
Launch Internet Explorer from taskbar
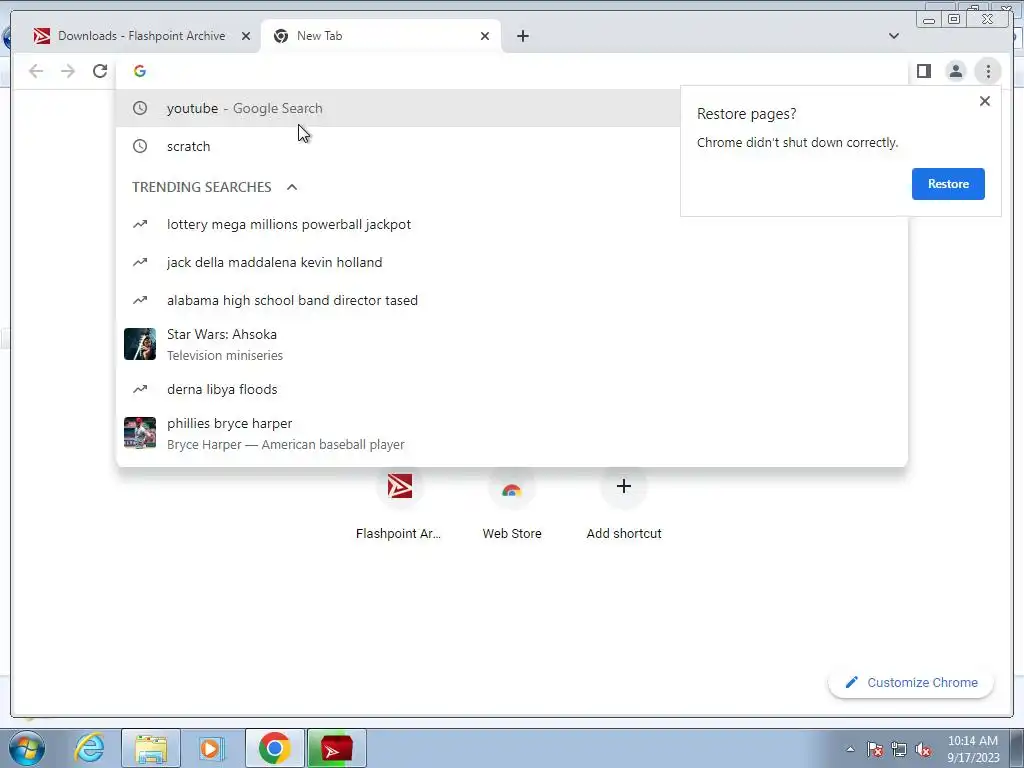[89, 748]
